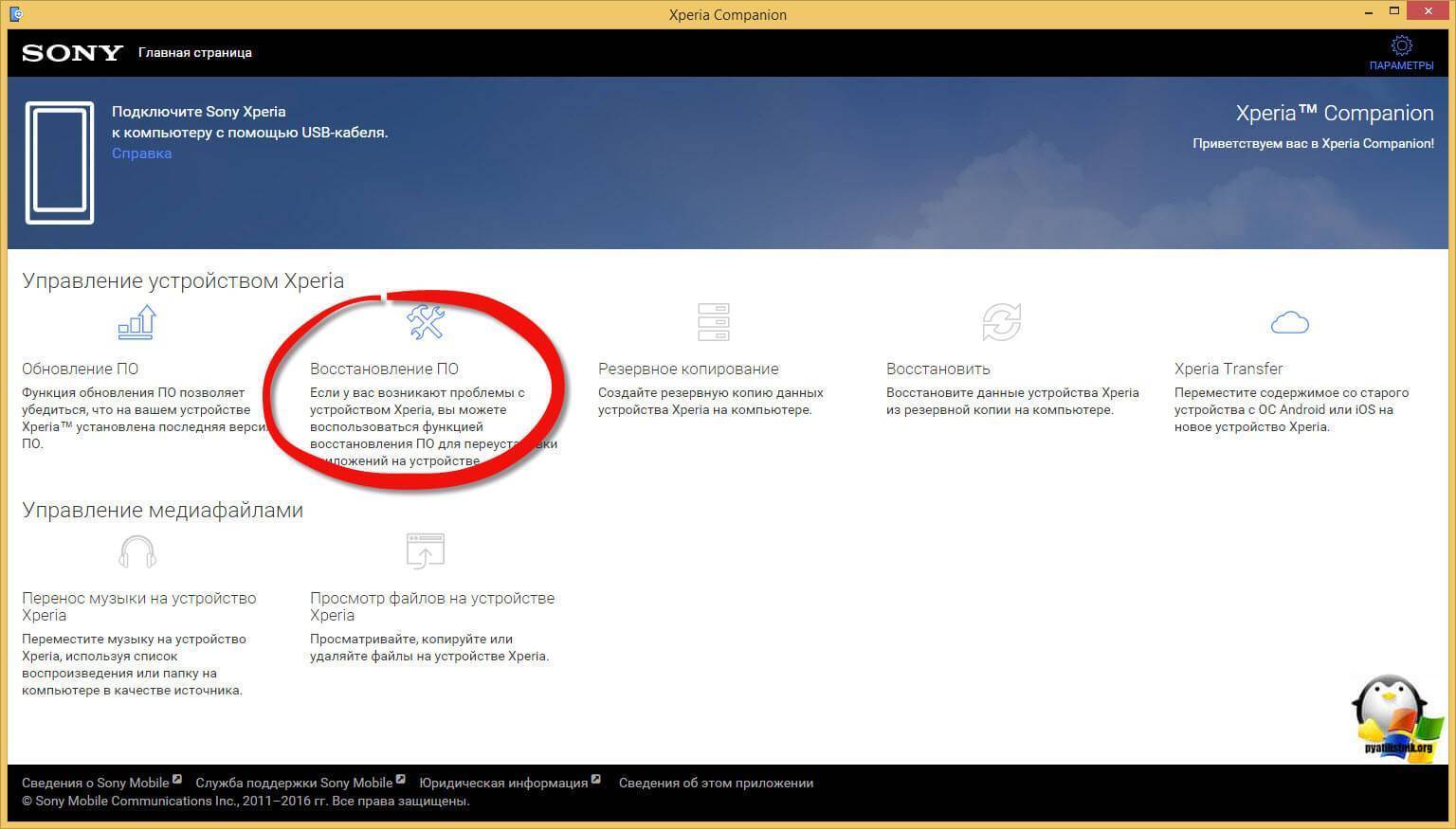Open Xperia Transfer cloud icon
The image size is (1456, 829).
[1289, 323]
